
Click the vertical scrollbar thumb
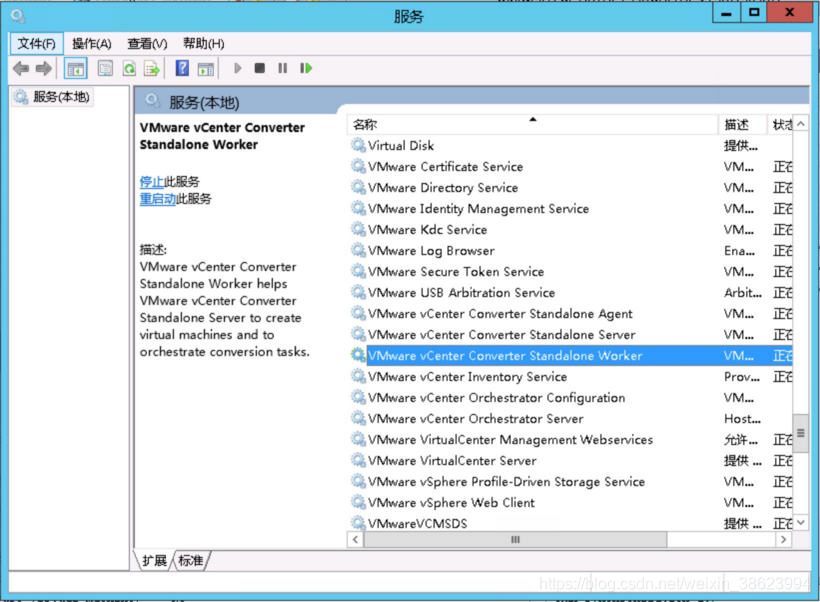(x=801, y=433)
